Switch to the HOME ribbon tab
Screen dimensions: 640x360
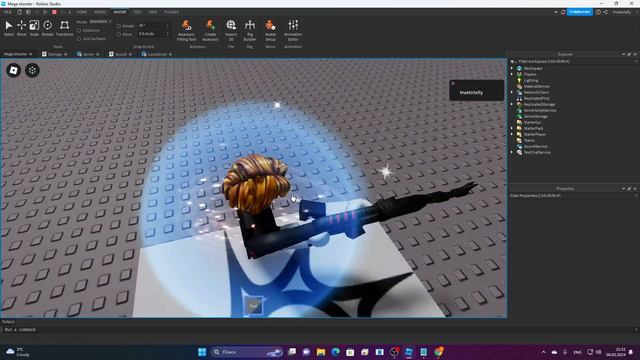tap(82, 12)
